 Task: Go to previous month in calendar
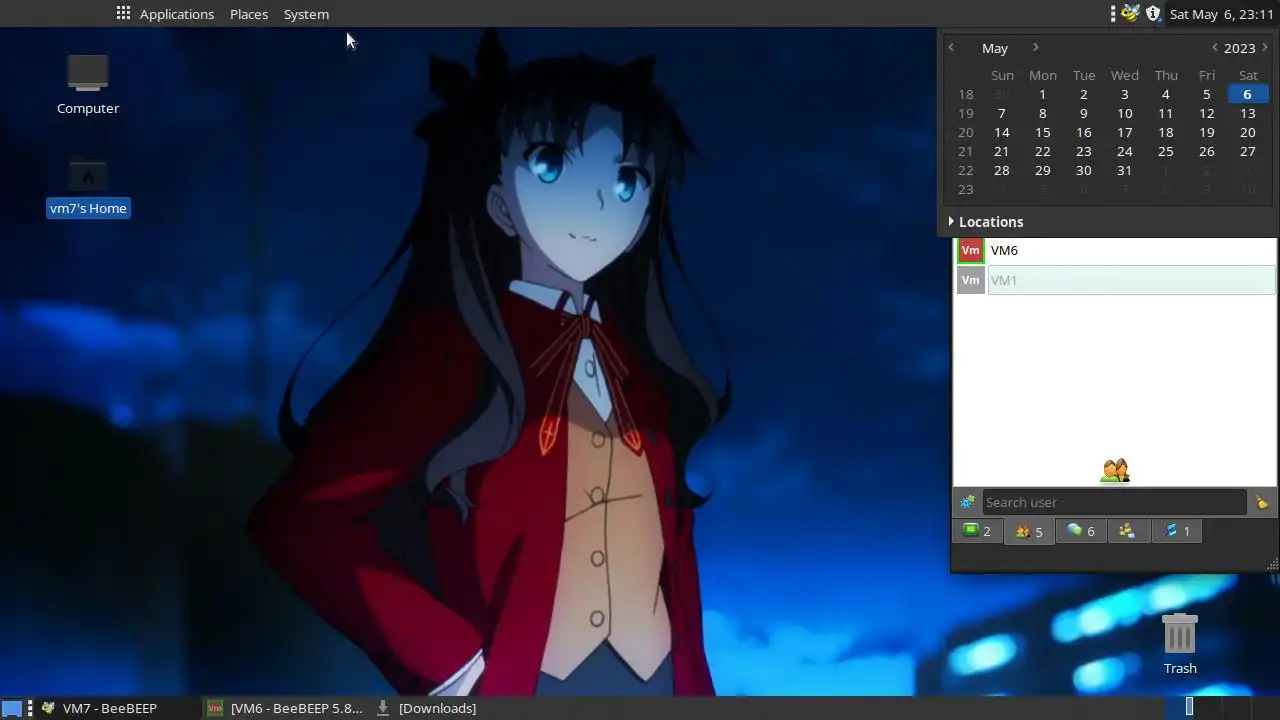[x=951, y=48]
